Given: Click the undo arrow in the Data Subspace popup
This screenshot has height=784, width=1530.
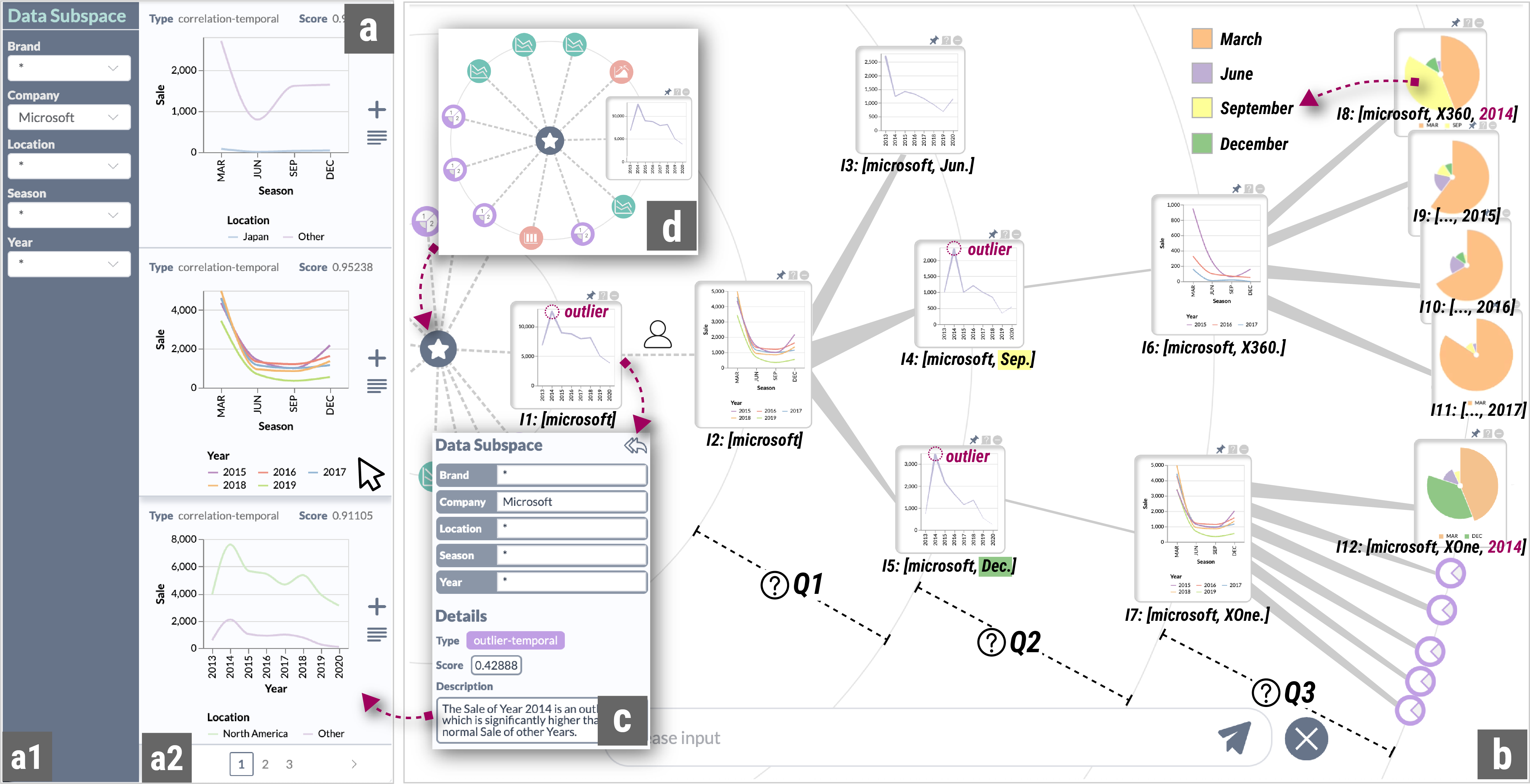Looking at the screenshot, I should [x=636, y=446].
